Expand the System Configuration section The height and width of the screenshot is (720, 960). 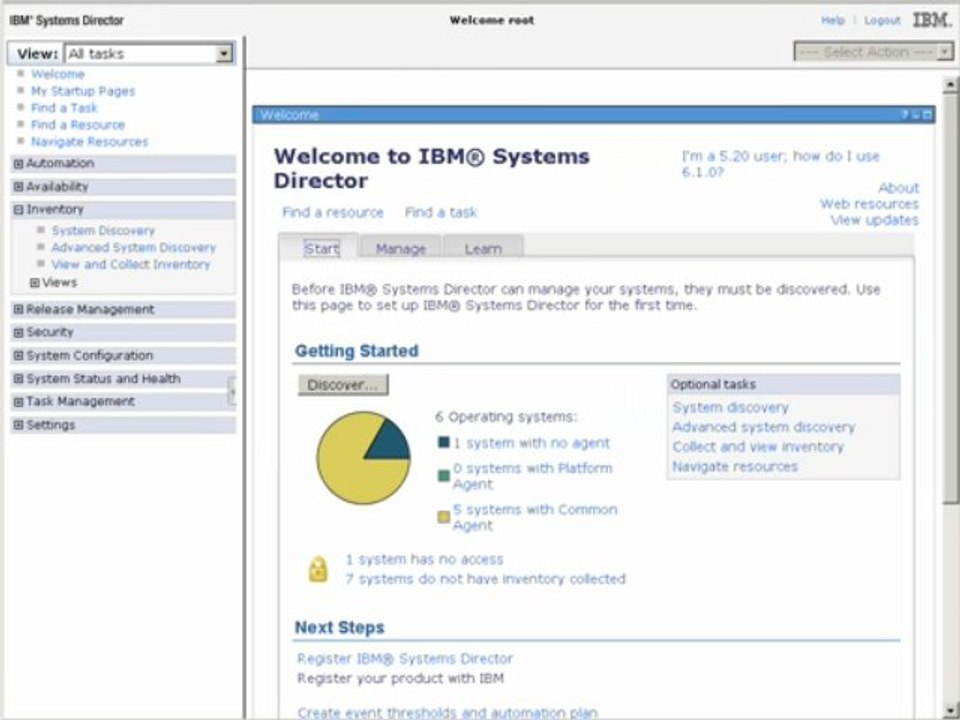tap(18, 356)
